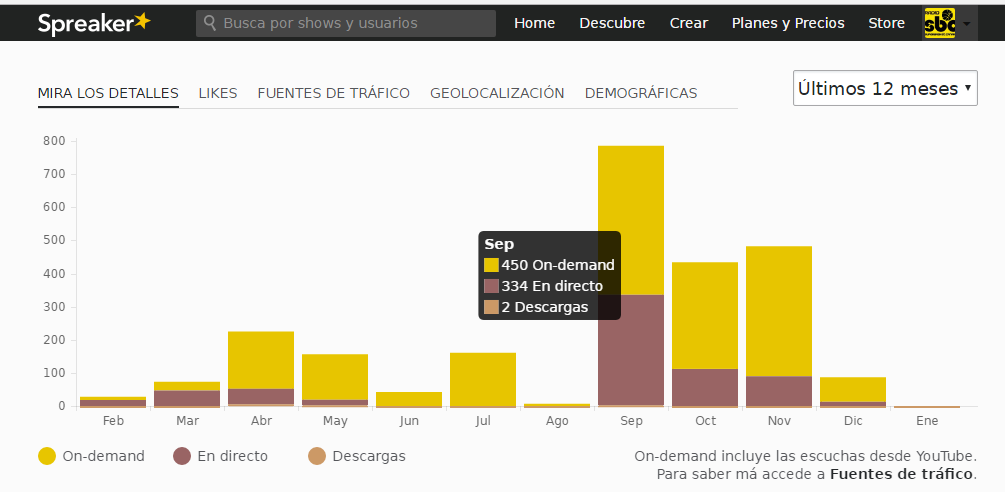The width and height of the screenshot is (1005, 492).
Task: Open the user profile avatar
Action: pos(939,22)
